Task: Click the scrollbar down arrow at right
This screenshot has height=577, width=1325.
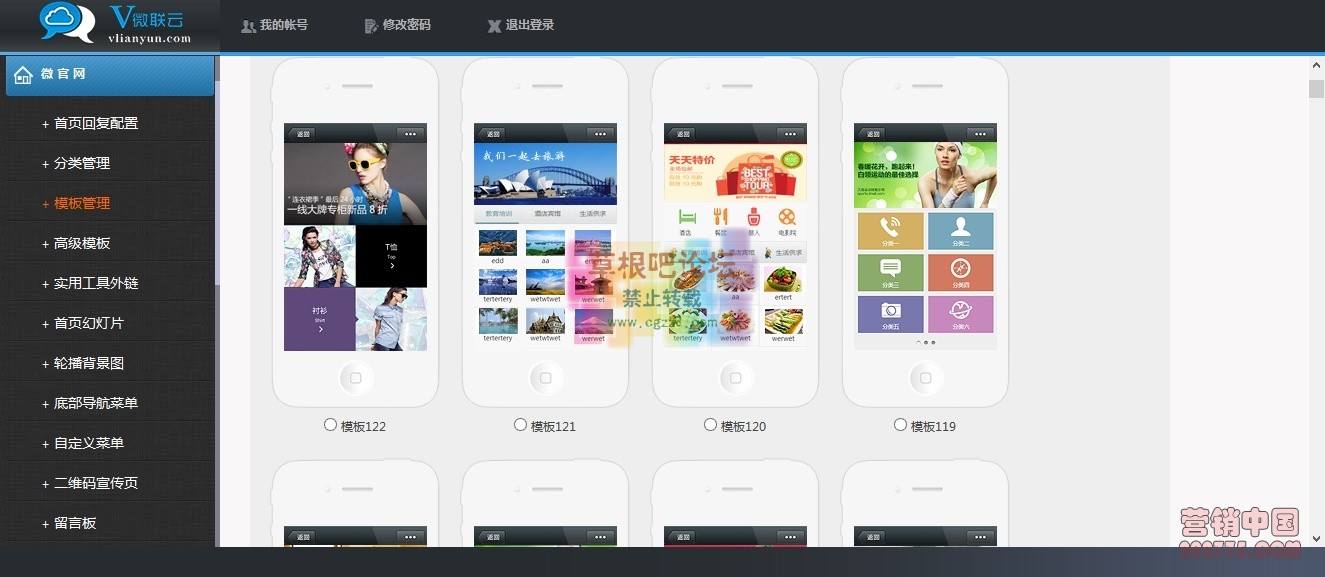Action: point(1316,539)
